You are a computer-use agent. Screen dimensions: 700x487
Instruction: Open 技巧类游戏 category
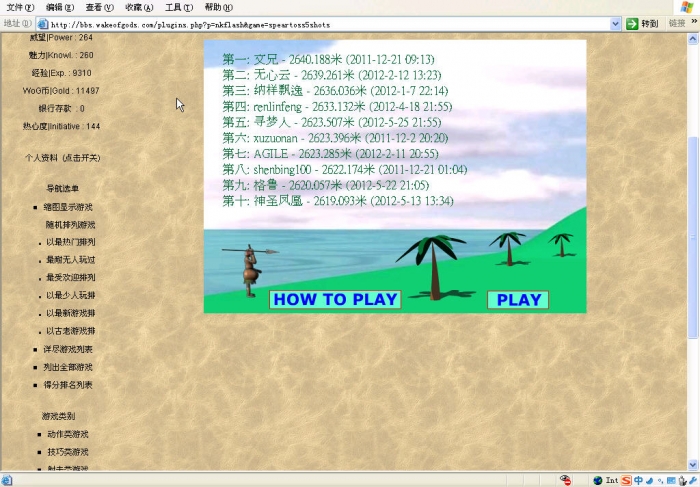[68, 452]
